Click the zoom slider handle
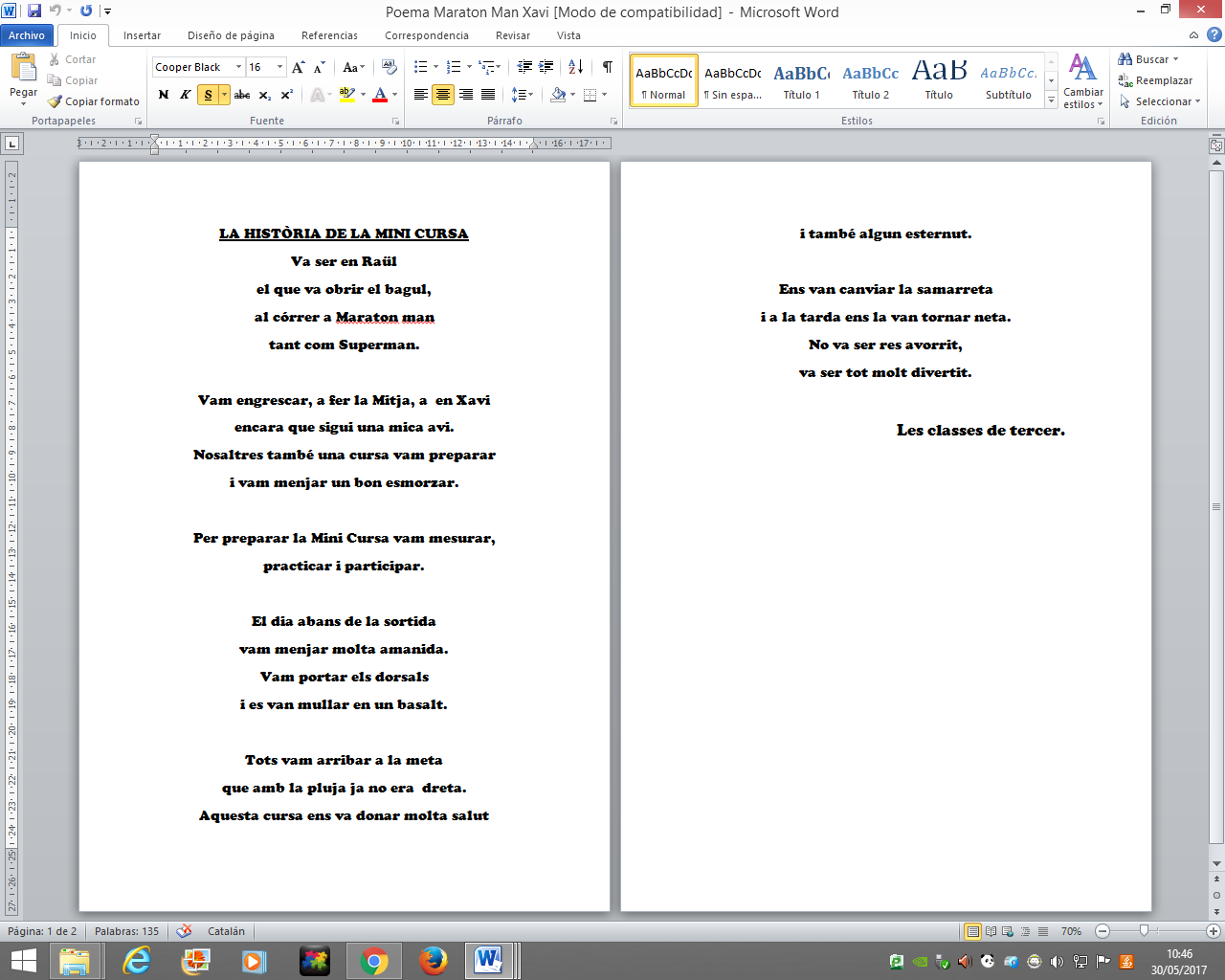The width and height of the screenshot is (1225, 980). point(1144,931)
